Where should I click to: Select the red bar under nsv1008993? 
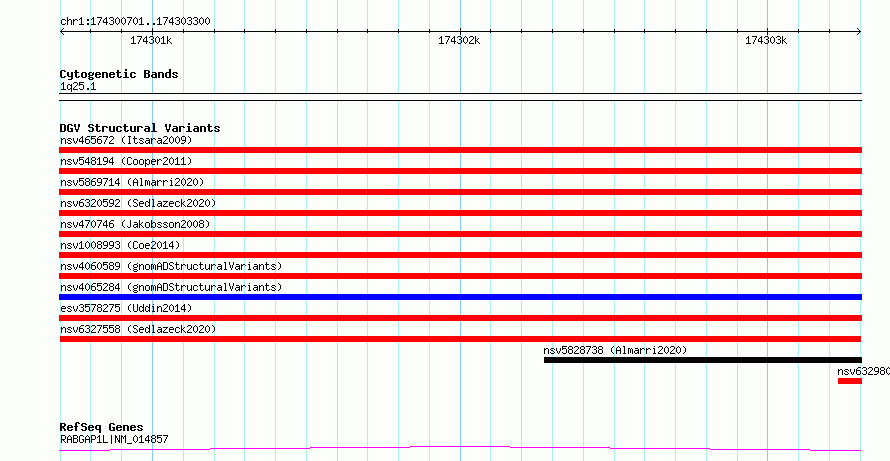460,255
